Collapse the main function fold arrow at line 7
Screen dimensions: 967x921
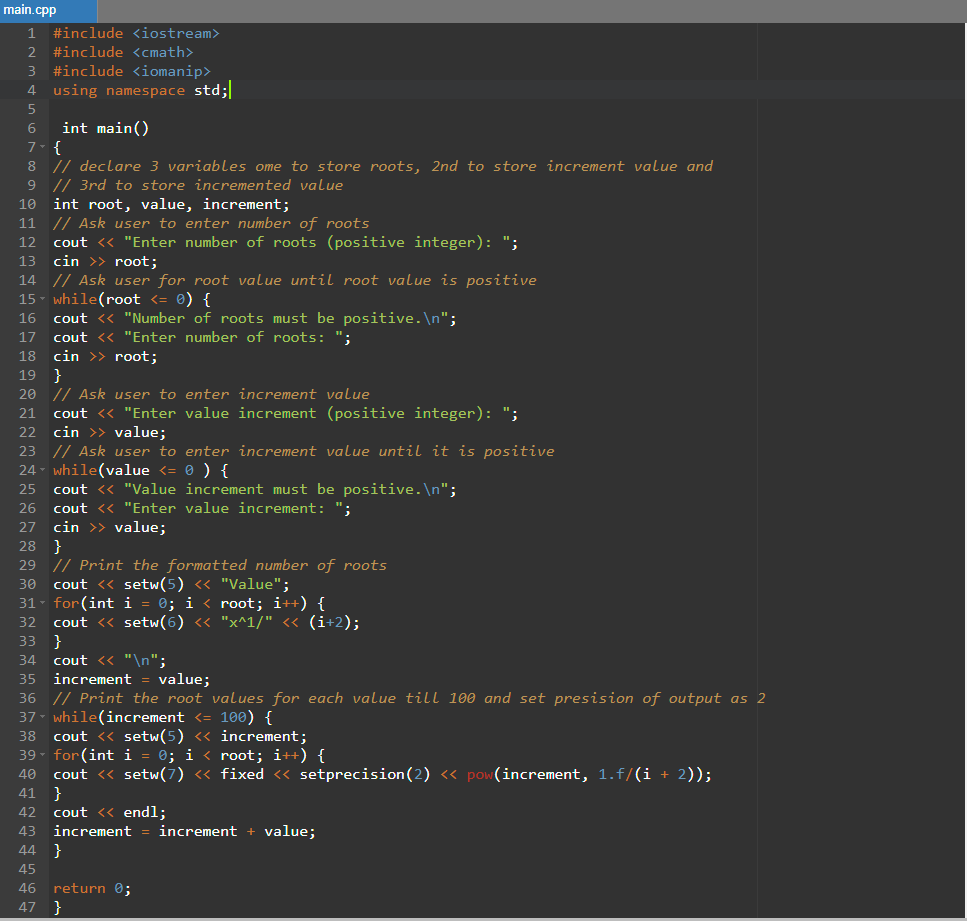pos(43,147)
